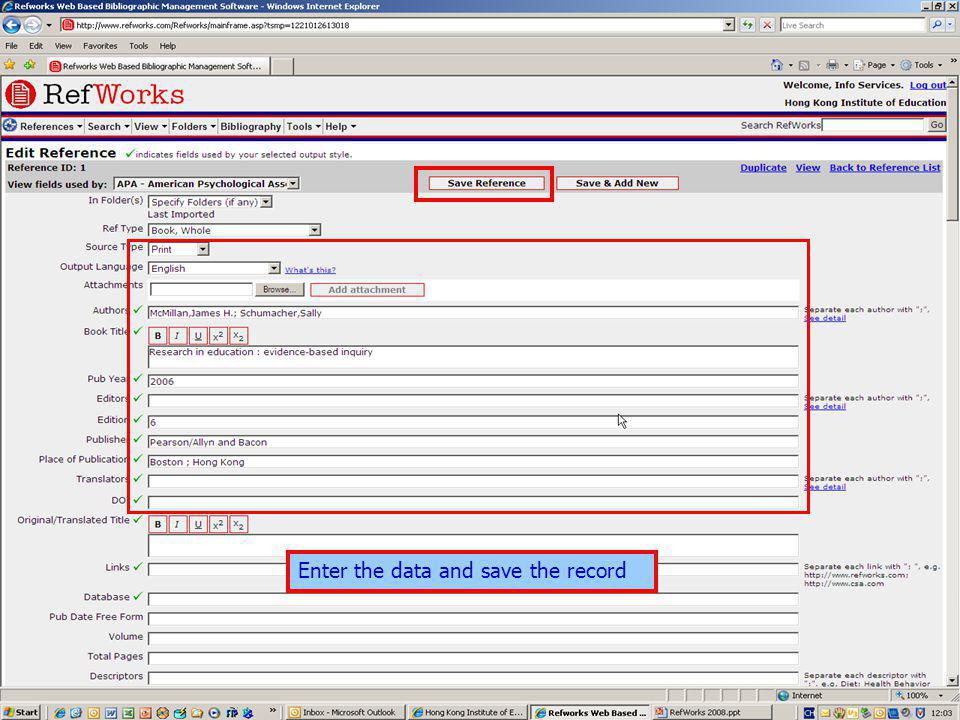Click the Save Reference button
The height and width of the screenshot is (720, 960).
coord(486,183)
